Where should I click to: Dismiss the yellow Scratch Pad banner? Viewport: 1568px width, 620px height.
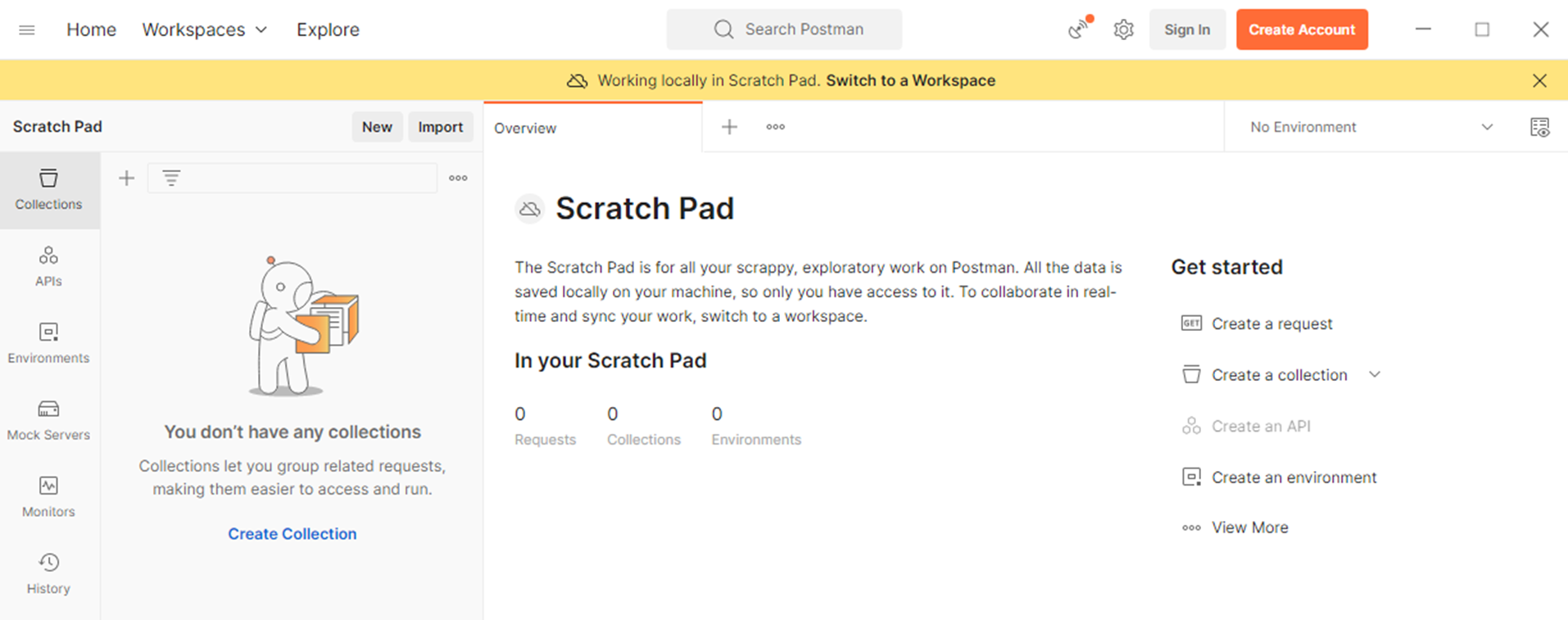coord(1539,80)
